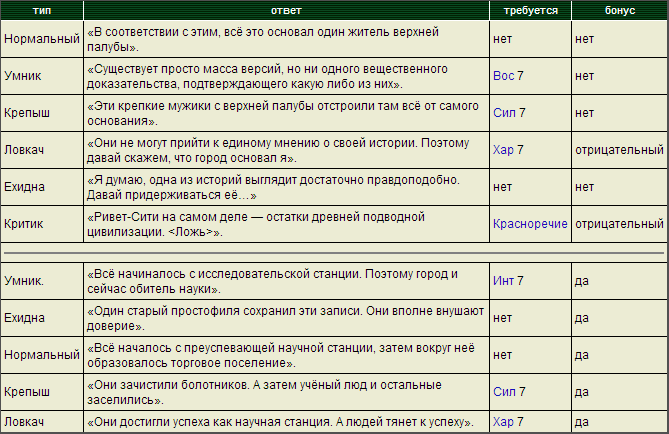
Task: Select 'отрицательный' bonus in Критик row
Action: click(619, 224)
